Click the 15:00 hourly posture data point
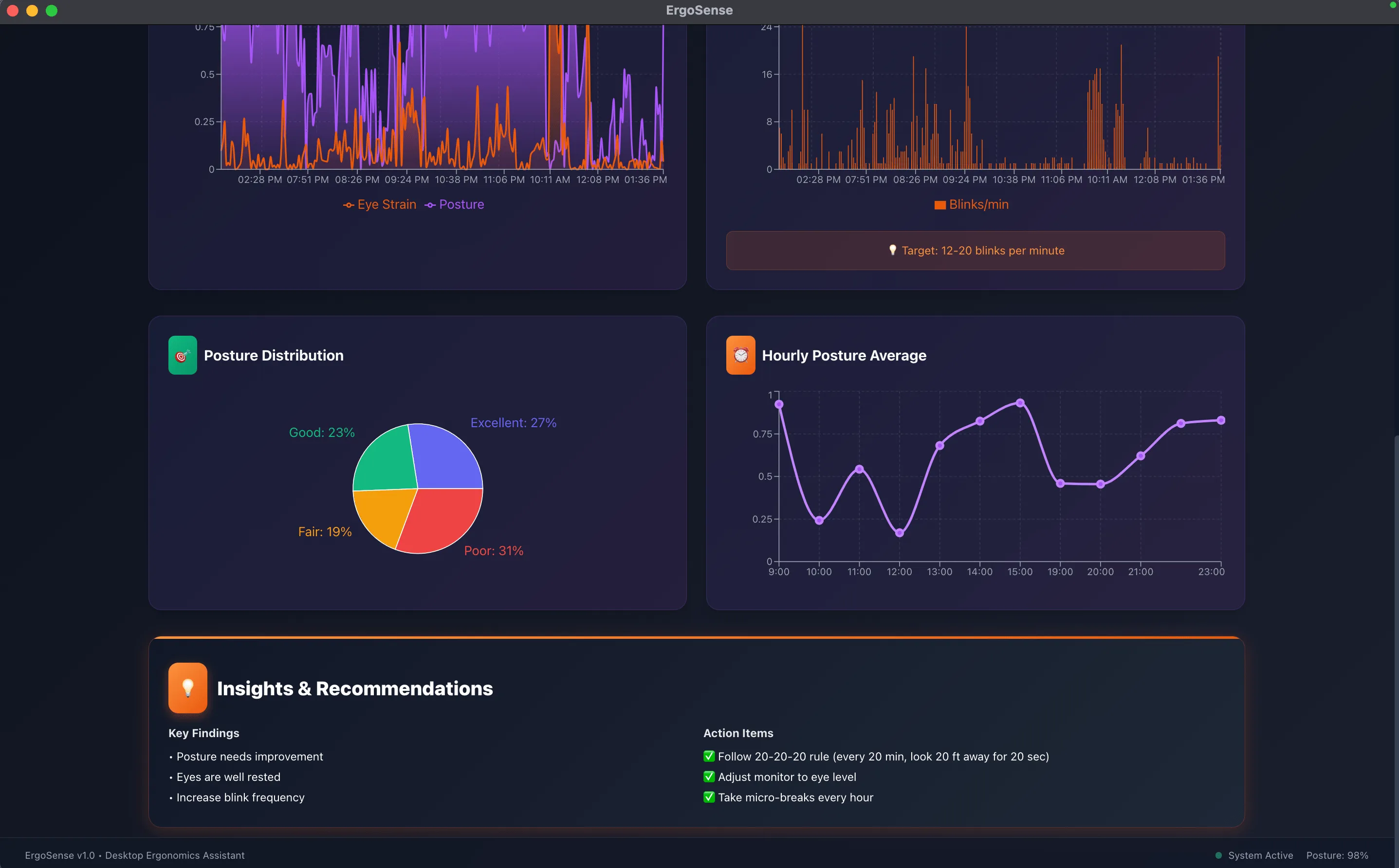Screen dimensions: 1399x868 pos(1020,403)
